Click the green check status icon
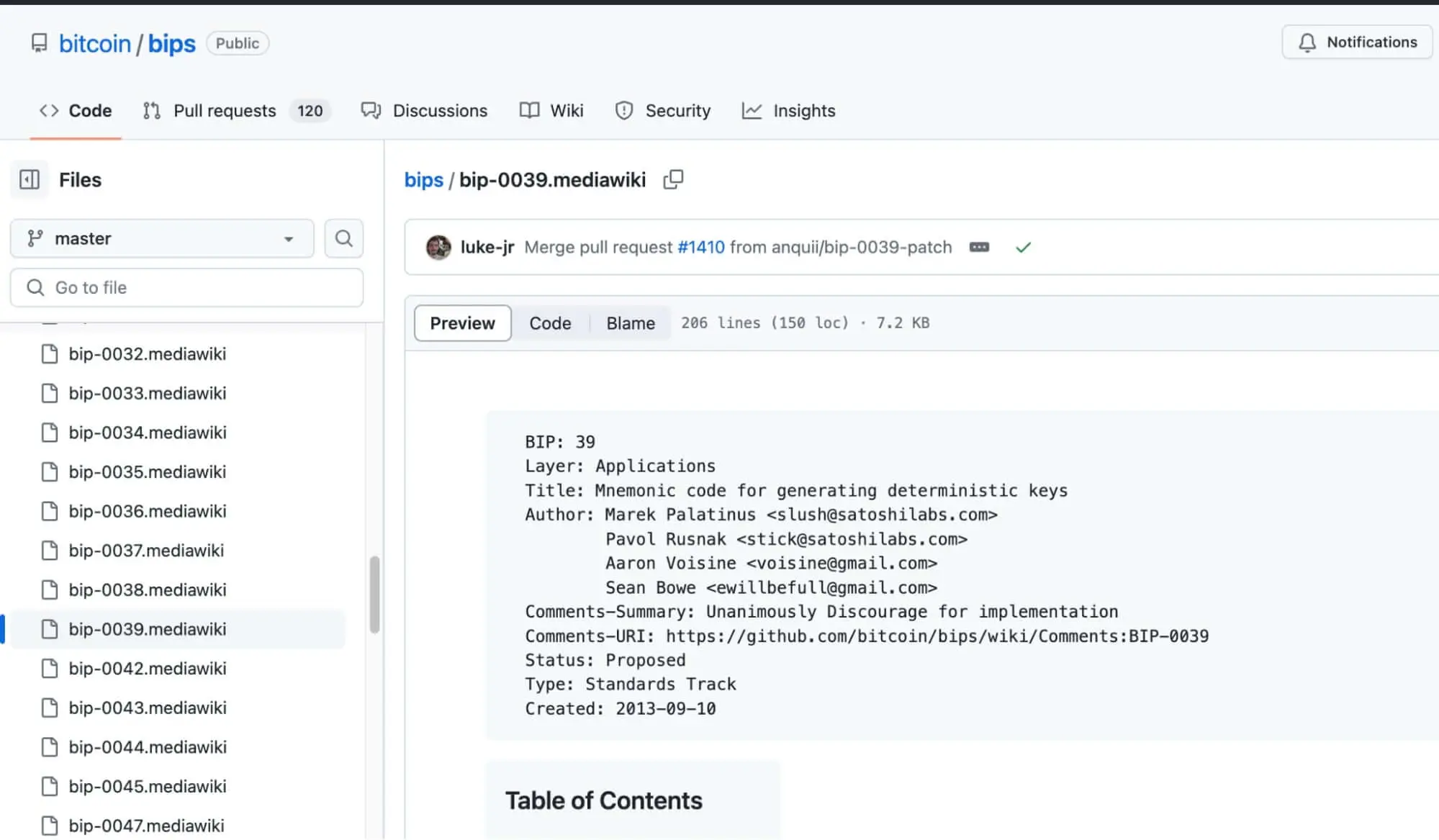The height and width of the screenshot is (840, 1439). pyautogui.click(x=1023, y=247)
